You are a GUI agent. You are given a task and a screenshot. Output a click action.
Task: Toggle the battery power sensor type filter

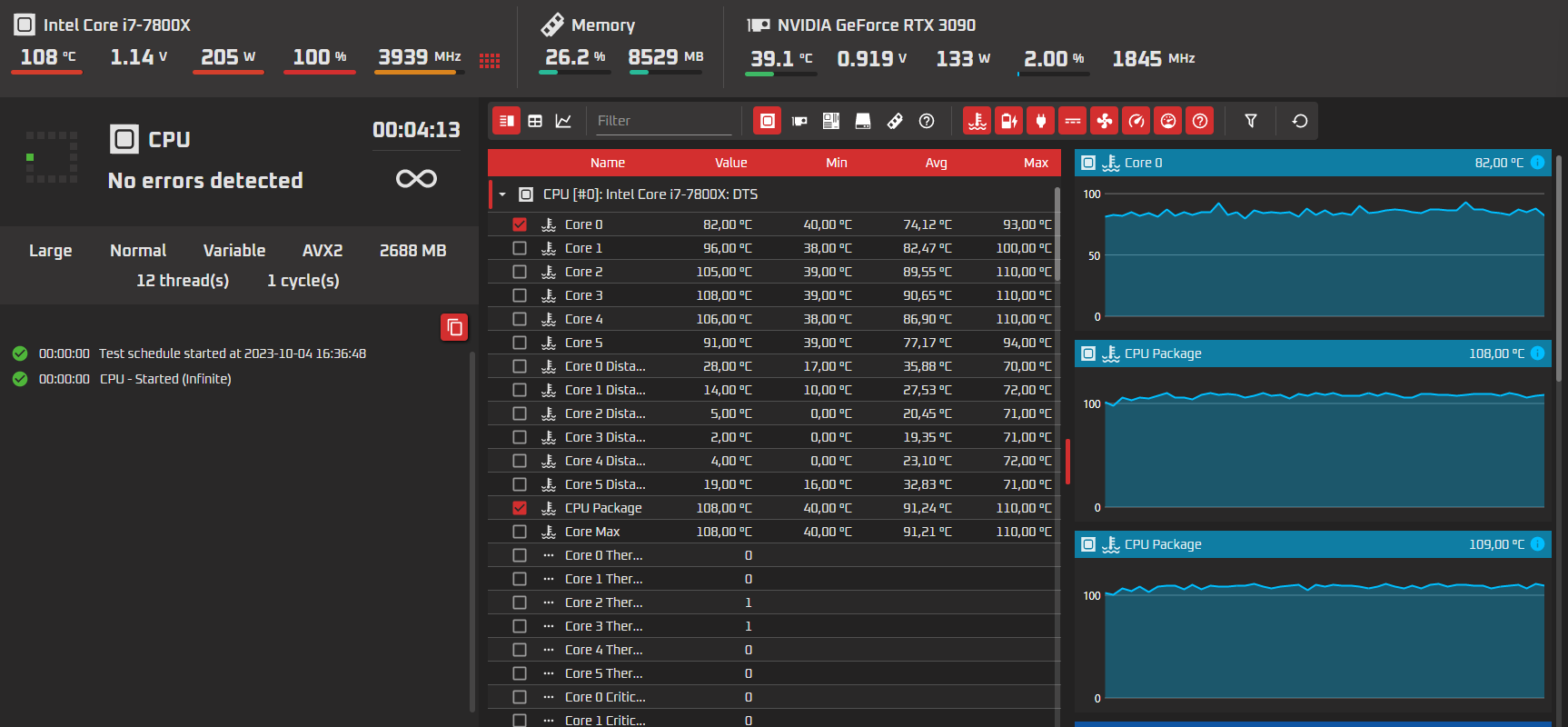click(x=1009, y=121)
